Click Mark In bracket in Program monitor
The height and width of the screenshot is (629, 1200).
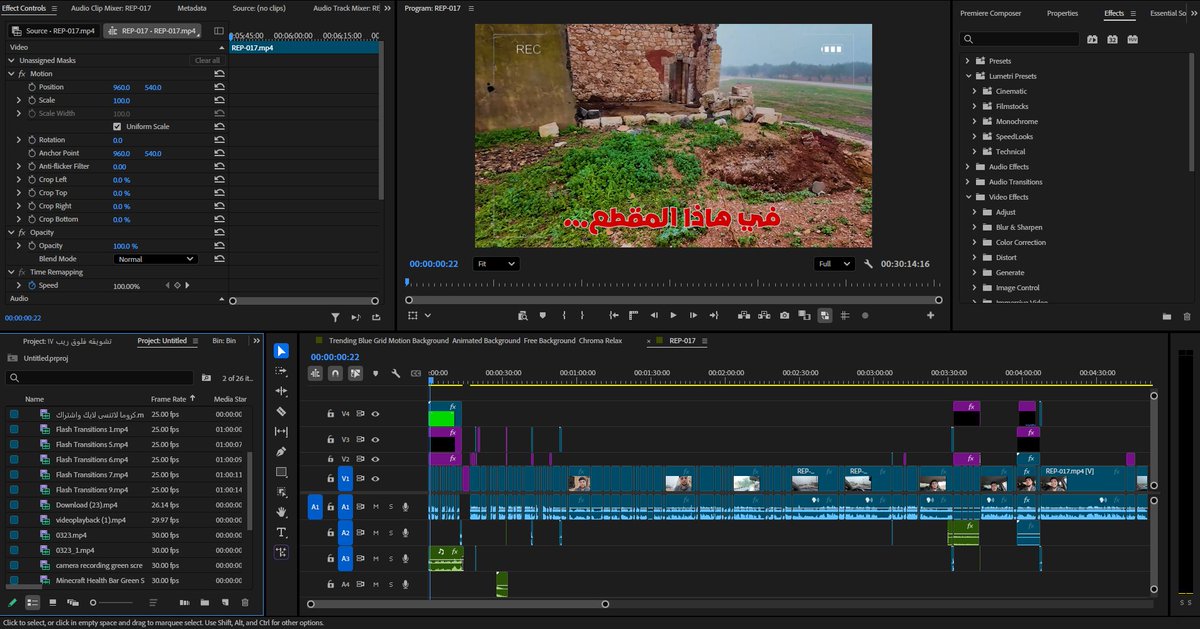click(x=564, y=315)
